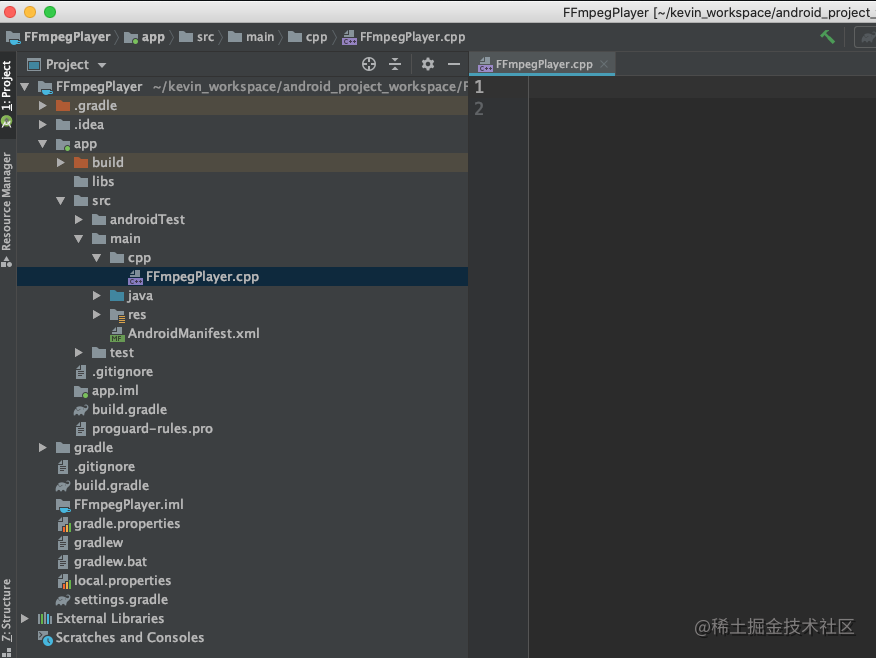The height and width of the screenshot is (658, 876).
Task: Expand the root-level gradle folder
Action: click(42, 447)
